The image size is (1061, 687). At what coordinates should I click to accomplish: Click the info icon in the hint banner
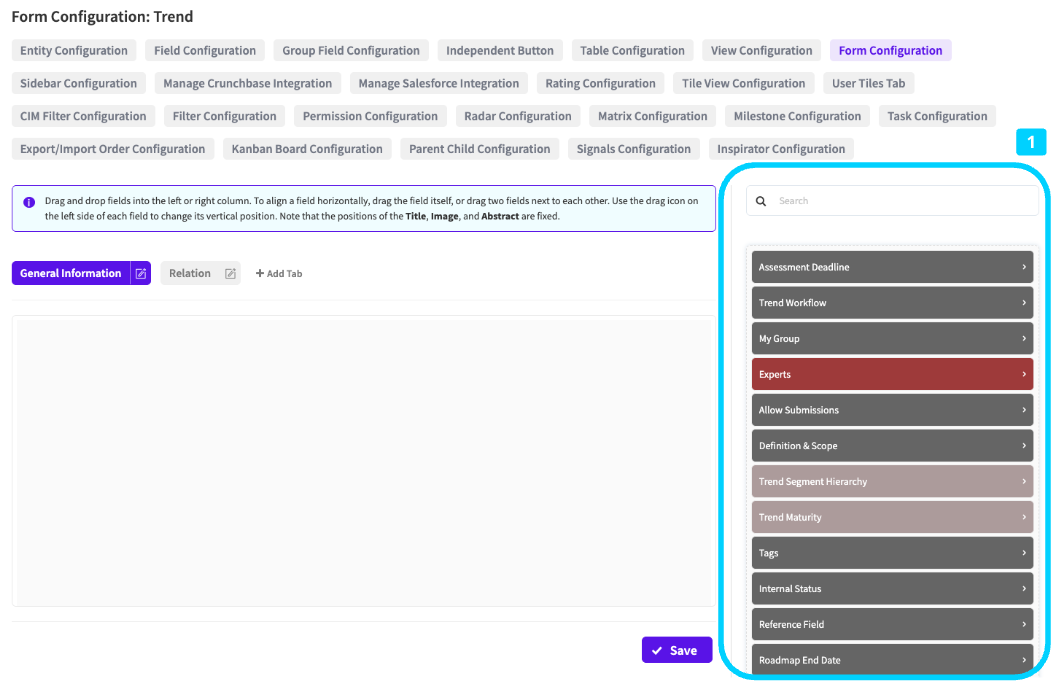pyautogui.click(x=29, y=201)
